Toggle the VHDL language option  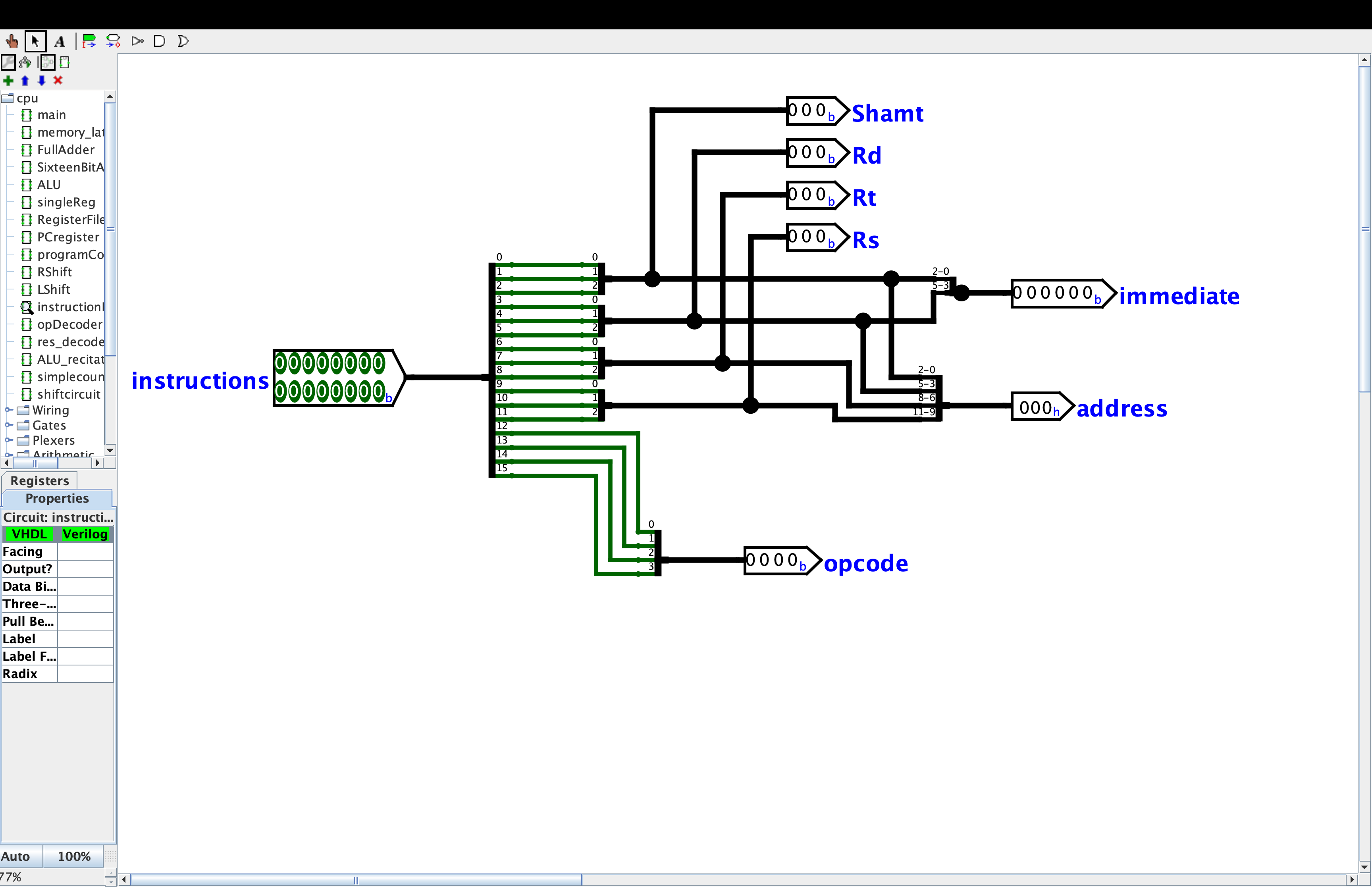click(x=29, y=534)
